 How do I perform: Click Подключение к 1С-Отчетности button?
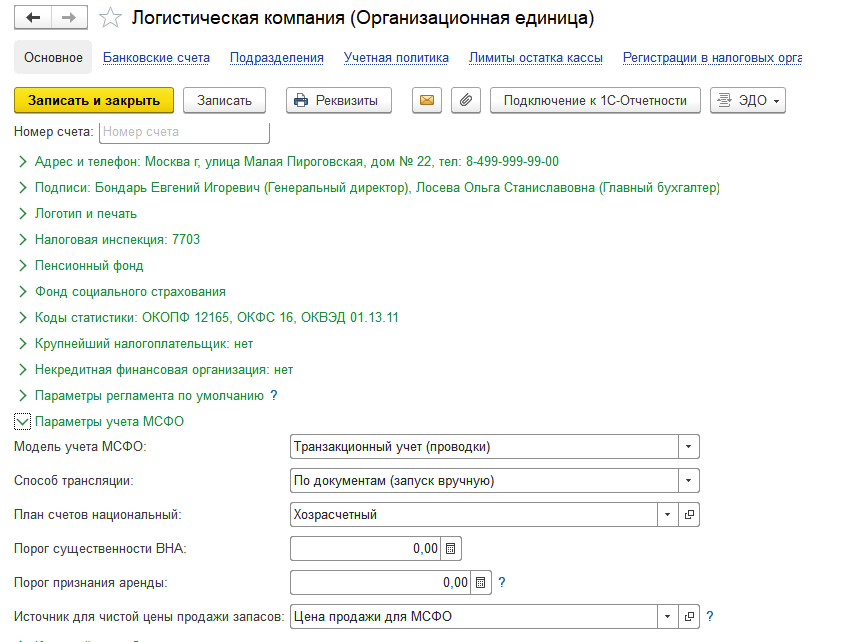pyautogui.click(x=595, y=100)
